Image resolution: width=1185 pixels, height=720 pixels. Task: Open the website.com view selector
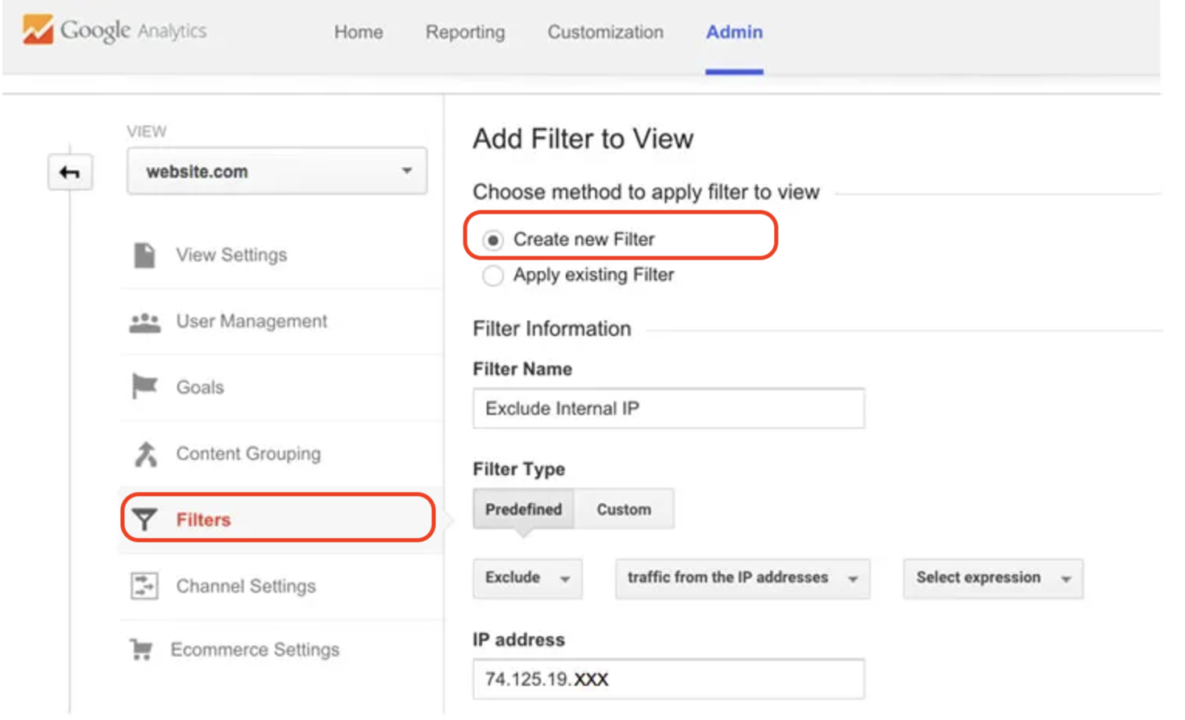click(x=276, y=170)
